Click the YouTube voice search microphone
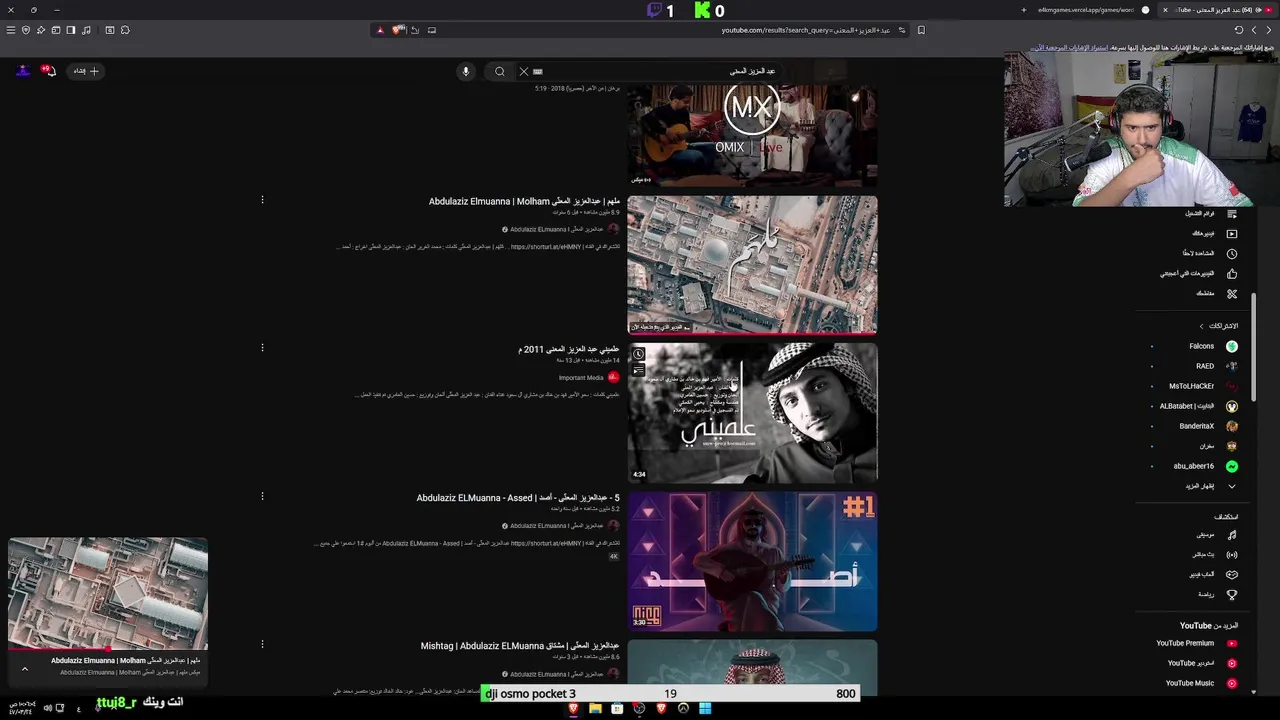 pos(465,71)
